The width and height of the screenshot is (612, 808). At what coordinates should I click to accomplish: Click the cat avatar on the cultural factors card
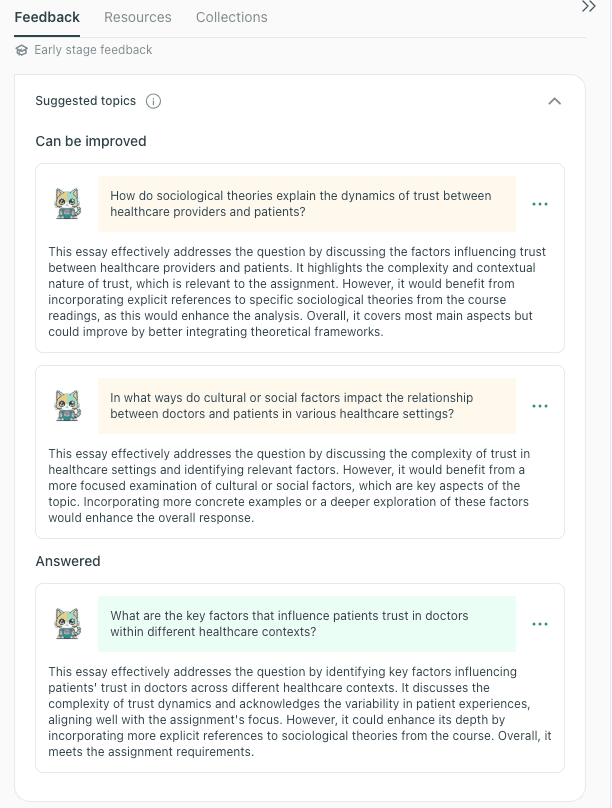tap(67, 405)
